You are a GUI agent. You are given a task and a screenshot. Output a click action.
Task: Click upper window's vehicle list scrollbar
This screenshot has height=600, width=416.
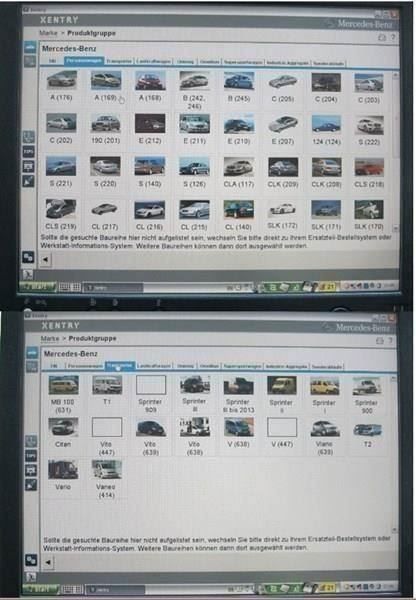(395, 151)
